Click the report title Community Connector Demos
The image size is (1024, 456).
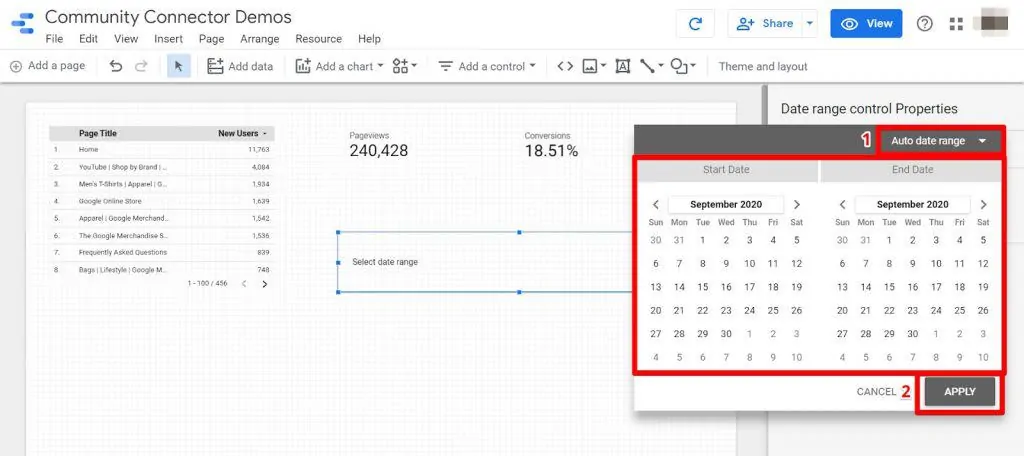pyautogui.click(x=168, y=17)
